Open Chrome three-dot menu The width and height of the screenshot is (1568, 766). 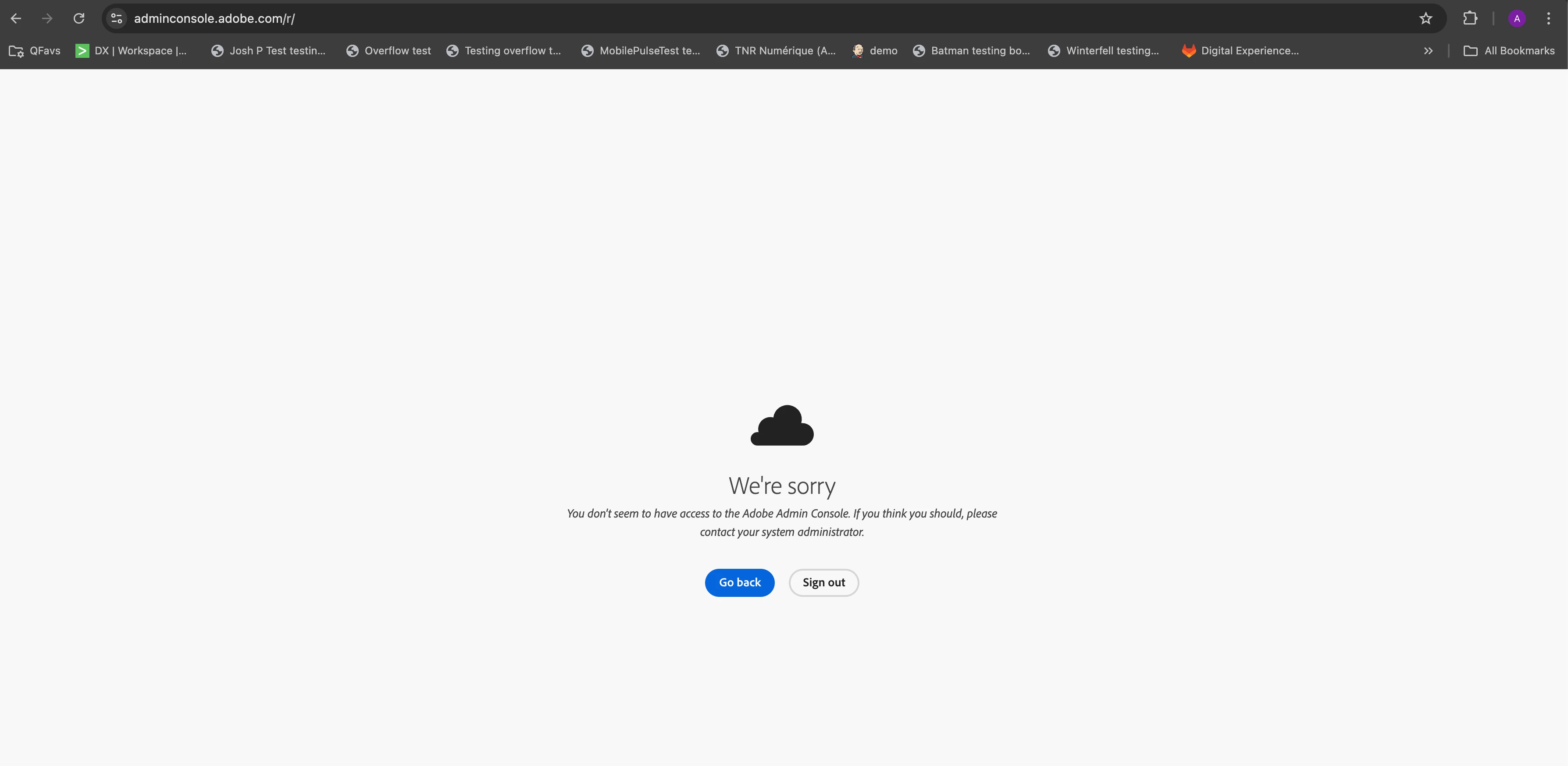tap(1549, 18)
